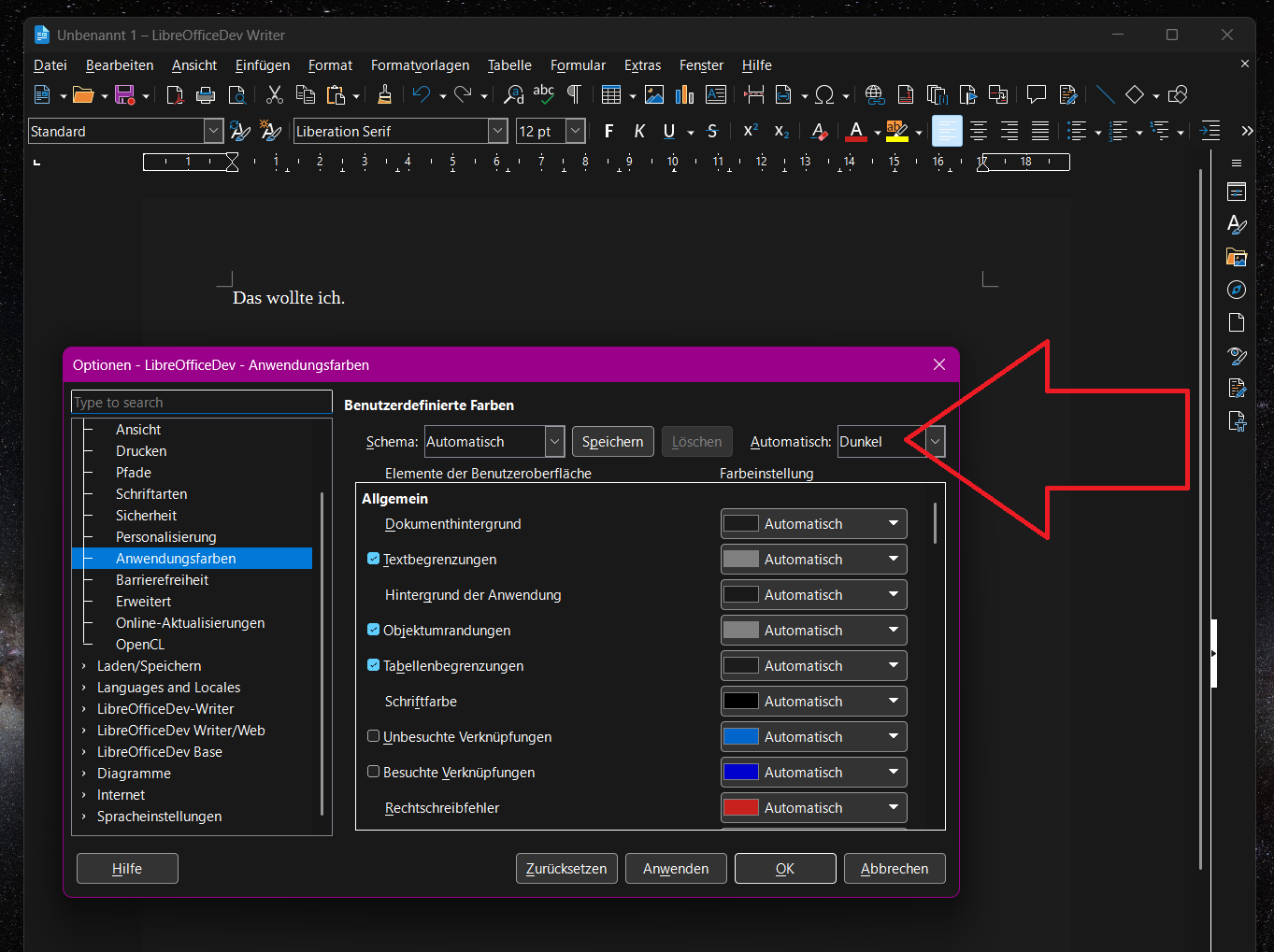Screen dimensions: 1274x952
Task: Click the Insert Chart icon
Action: [x=685, y=94]
